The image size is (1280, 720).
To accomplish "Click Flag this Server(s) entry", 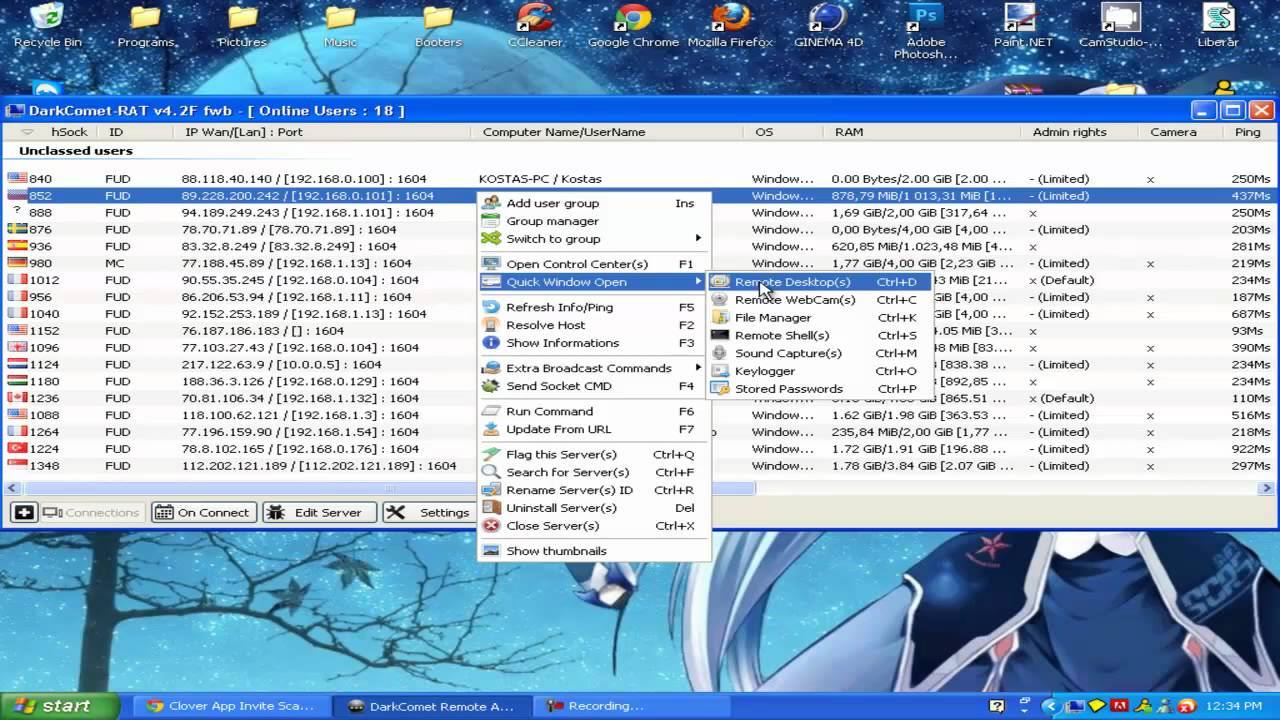I will click(x=592, y=454).
